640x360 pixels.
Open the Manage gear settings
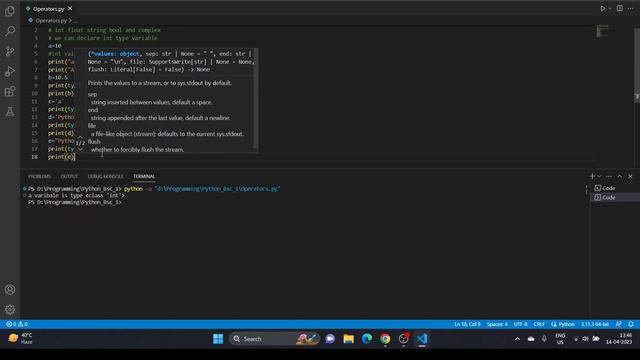pyautogui.click(x=10, y=309)
